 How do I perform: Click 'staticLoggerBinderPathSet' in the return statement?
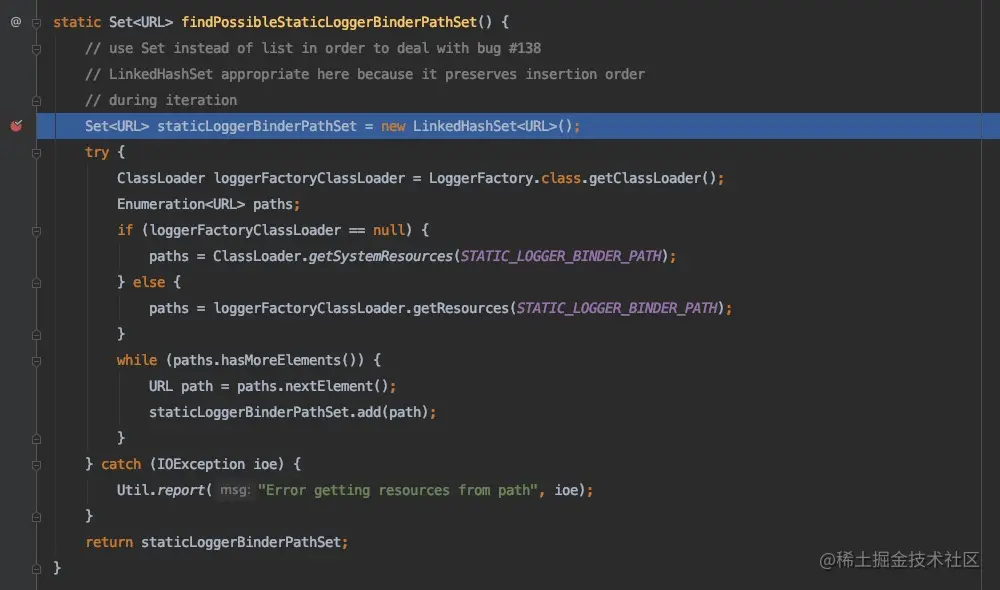point(241,542)
